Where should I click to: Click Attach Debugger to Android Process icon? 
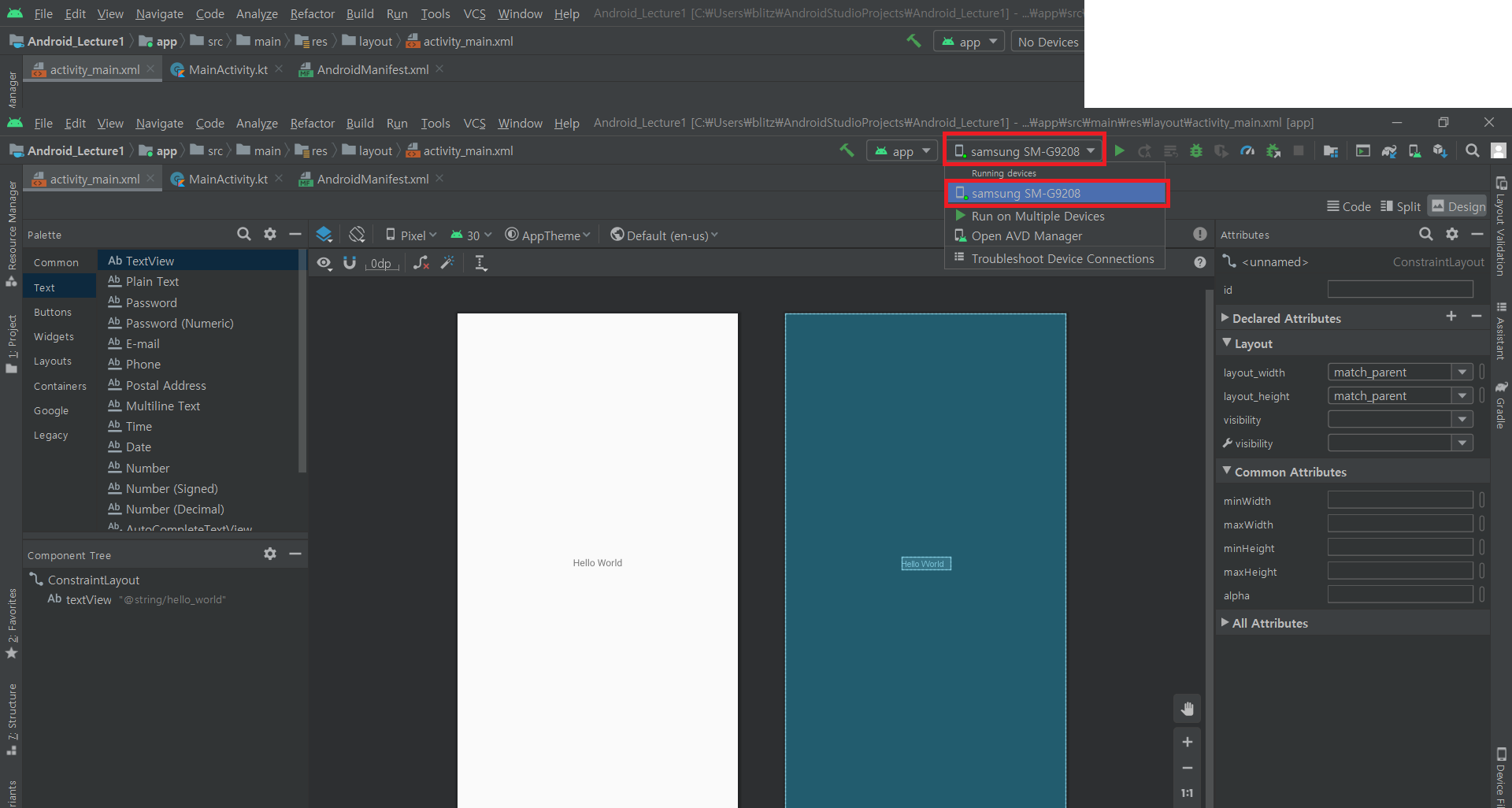(x=1273, y=150)
